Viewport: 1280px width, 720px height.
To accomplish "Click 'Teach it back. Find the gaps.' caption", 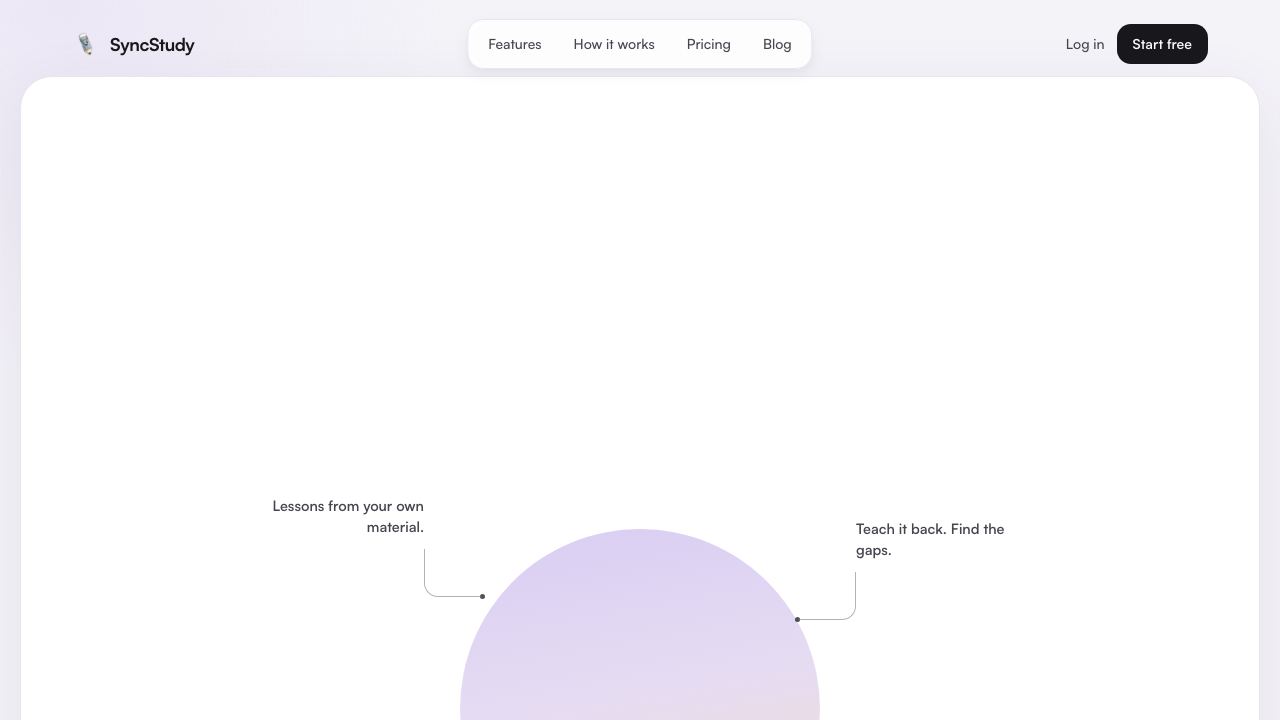I will pos(930,539).
